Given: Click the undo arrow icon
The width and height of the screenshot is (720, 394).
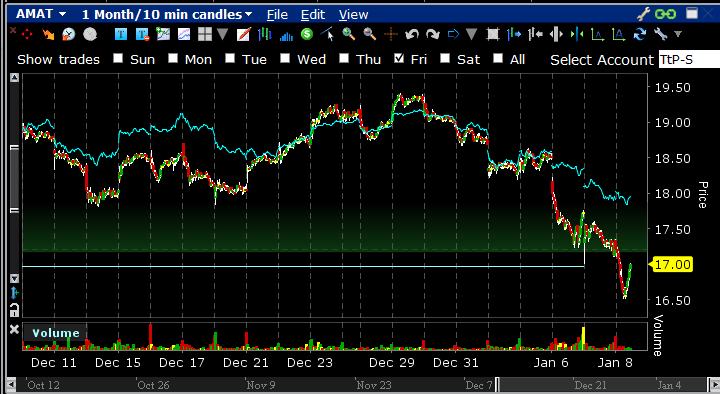Looking at the screenshot, I should tap(412, 34).
